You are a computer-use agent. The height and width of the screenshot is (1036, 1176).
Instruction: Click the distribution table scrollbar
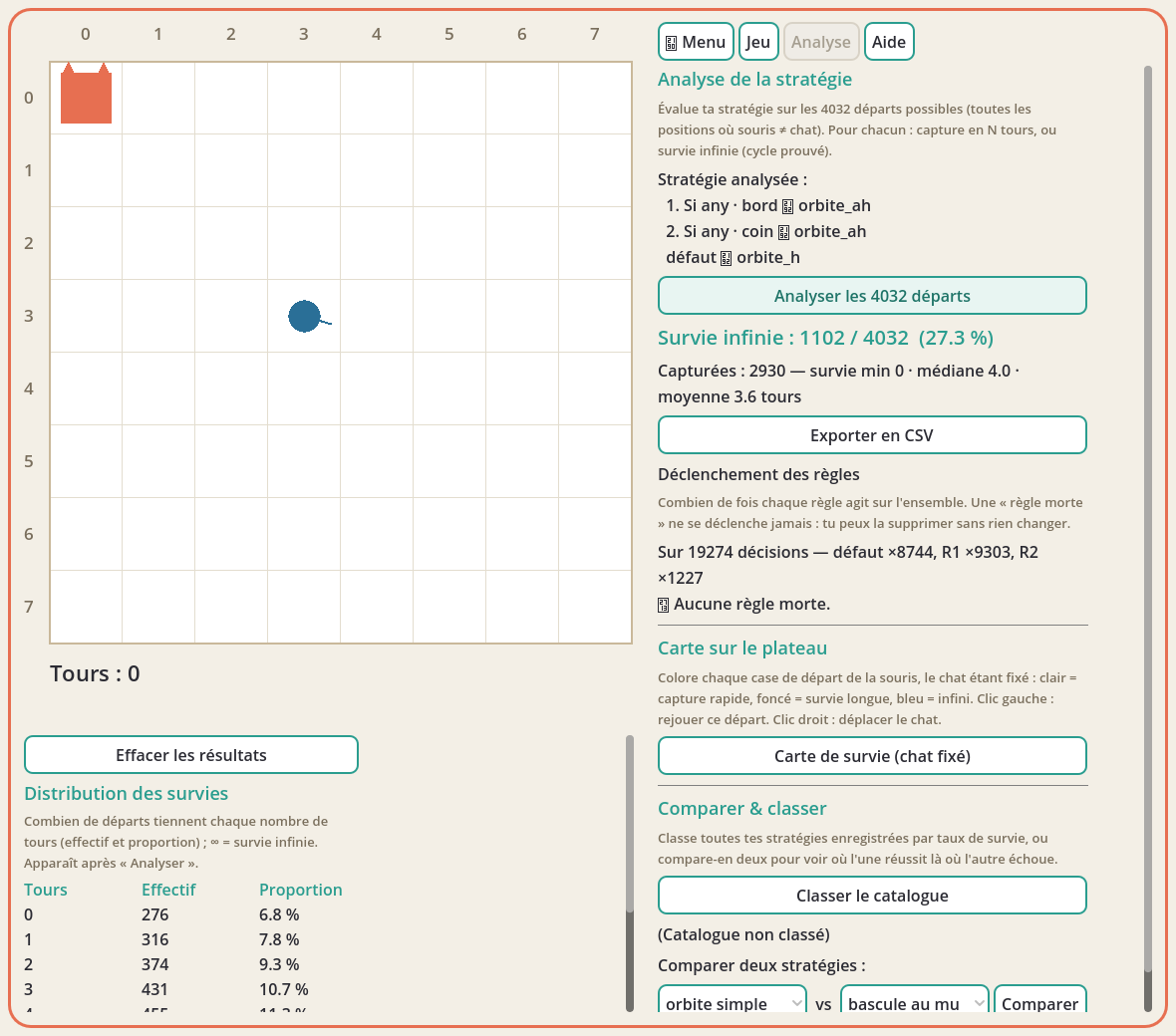[x=630, y=874]
